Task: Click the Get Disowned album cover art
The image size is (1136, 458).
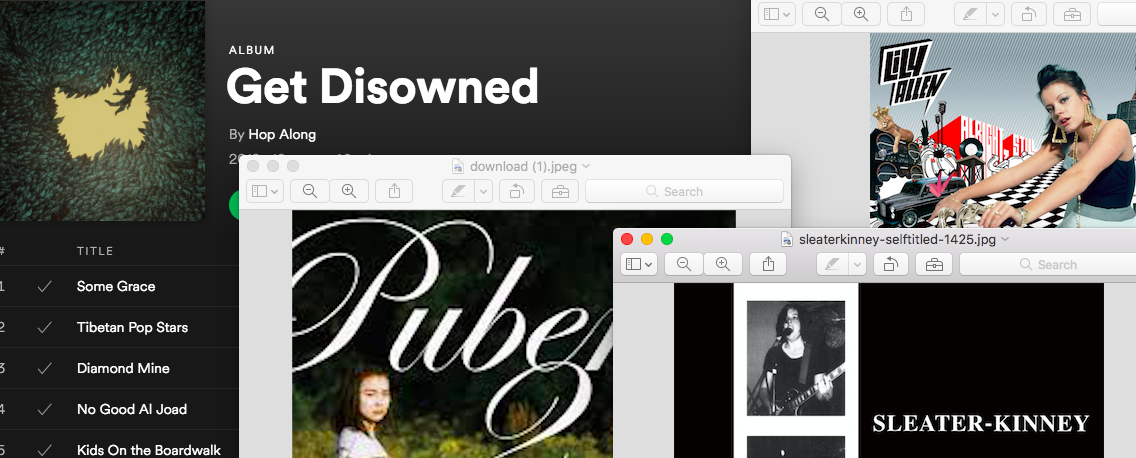Action: coord(102,110)
